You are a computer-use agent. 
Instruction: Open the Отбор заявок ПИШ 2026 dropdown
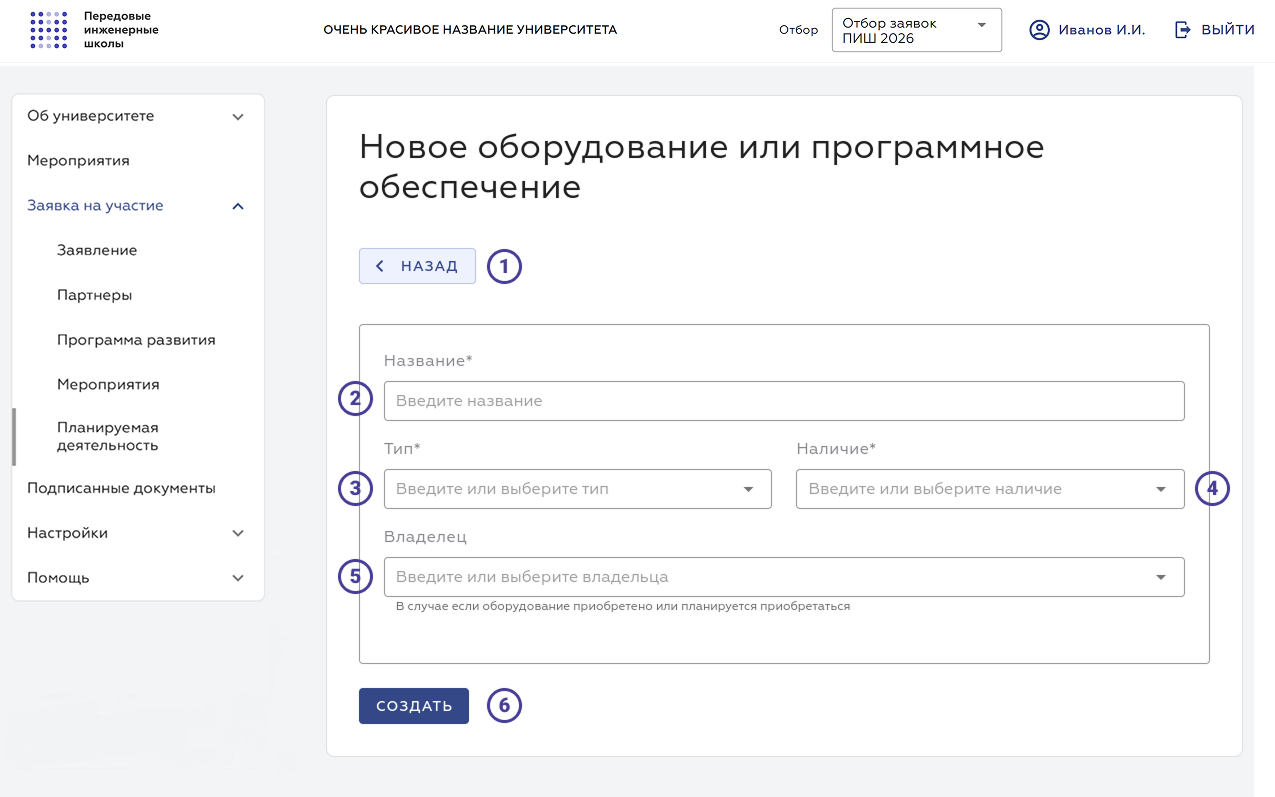coord(916,30)
